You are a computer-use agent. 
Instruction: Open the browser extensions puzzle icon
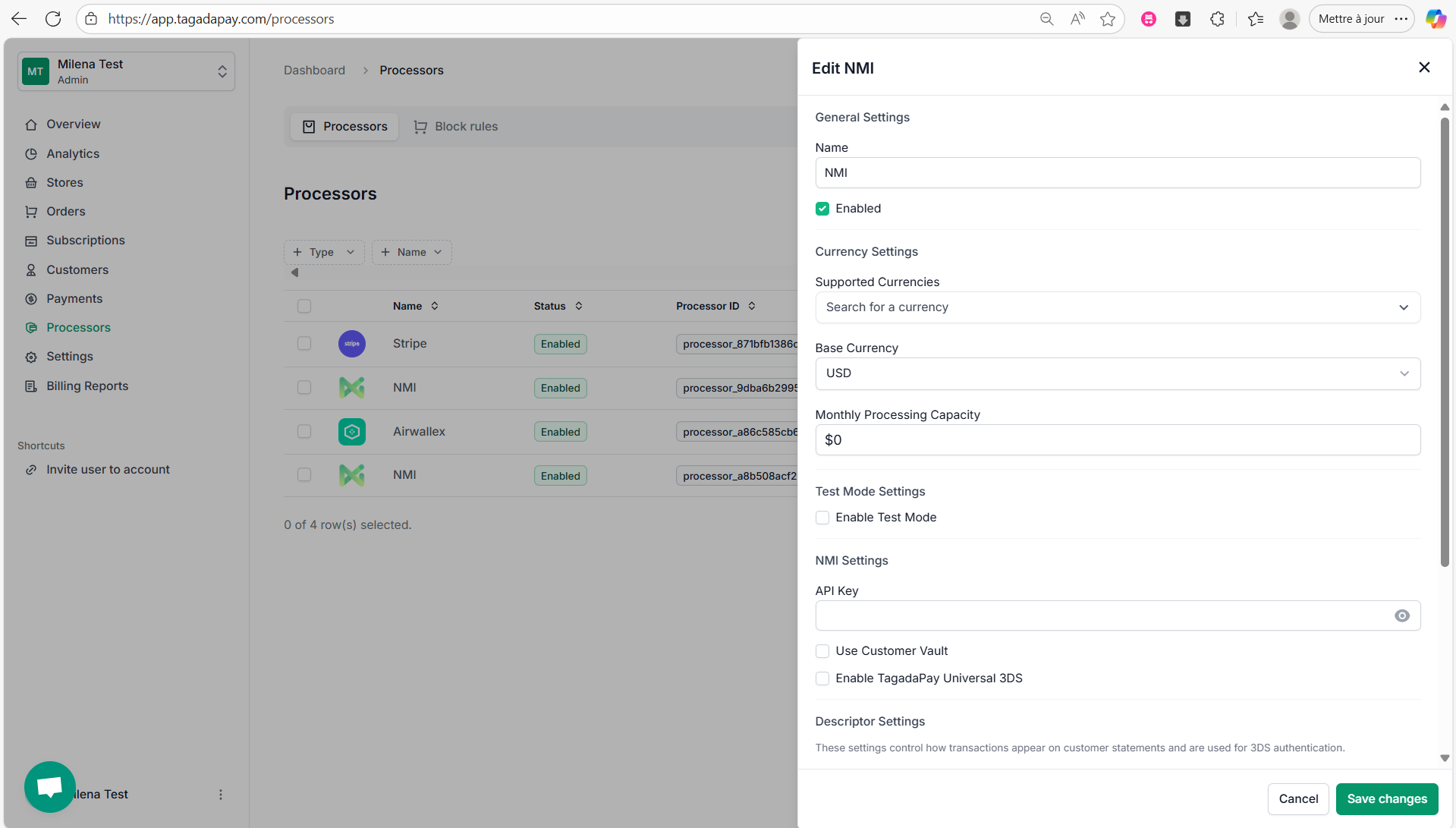tap(1217, 19)
